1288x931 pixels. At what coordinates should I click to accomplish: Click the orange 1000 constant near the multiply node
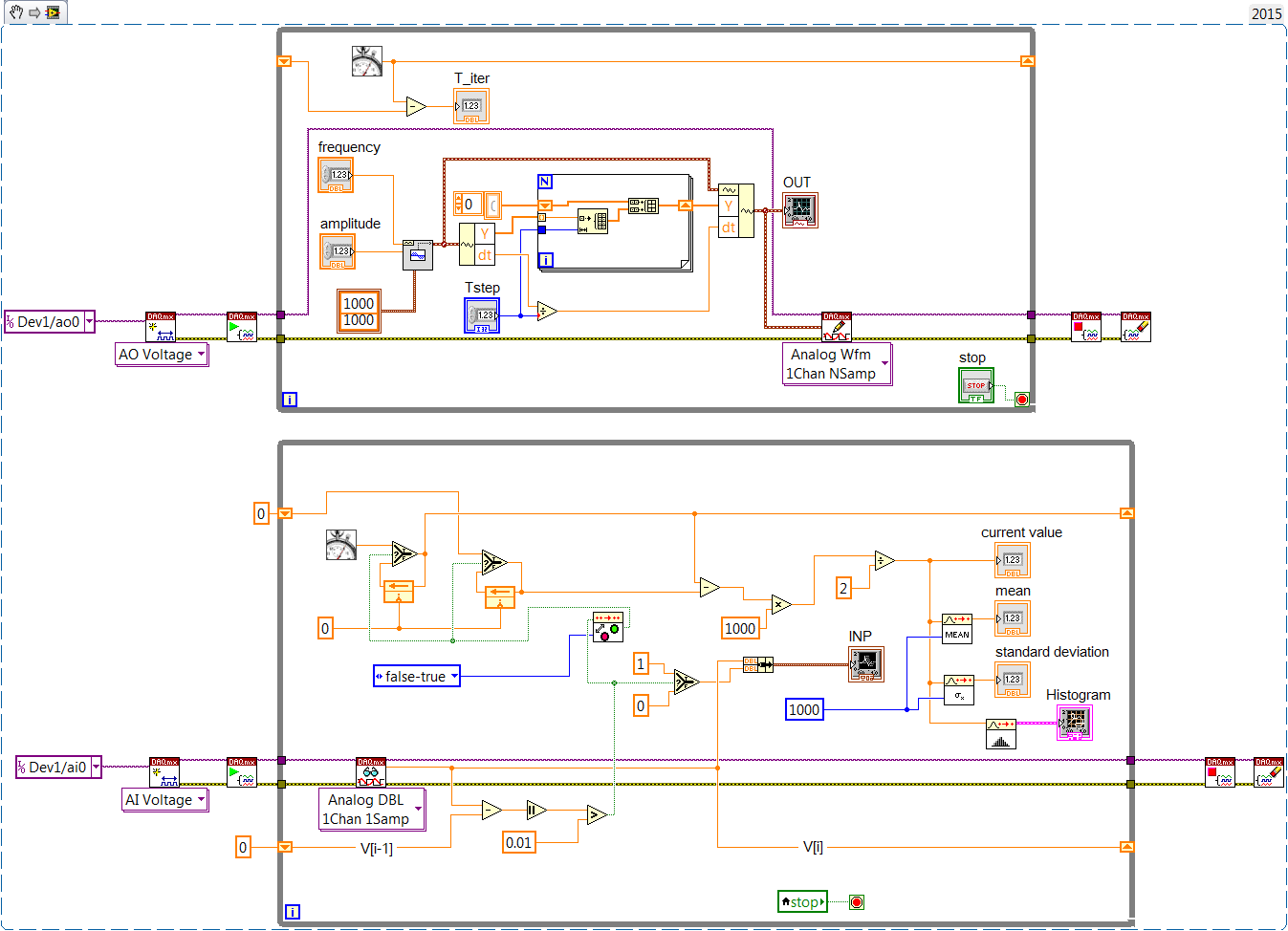point(740,628)
